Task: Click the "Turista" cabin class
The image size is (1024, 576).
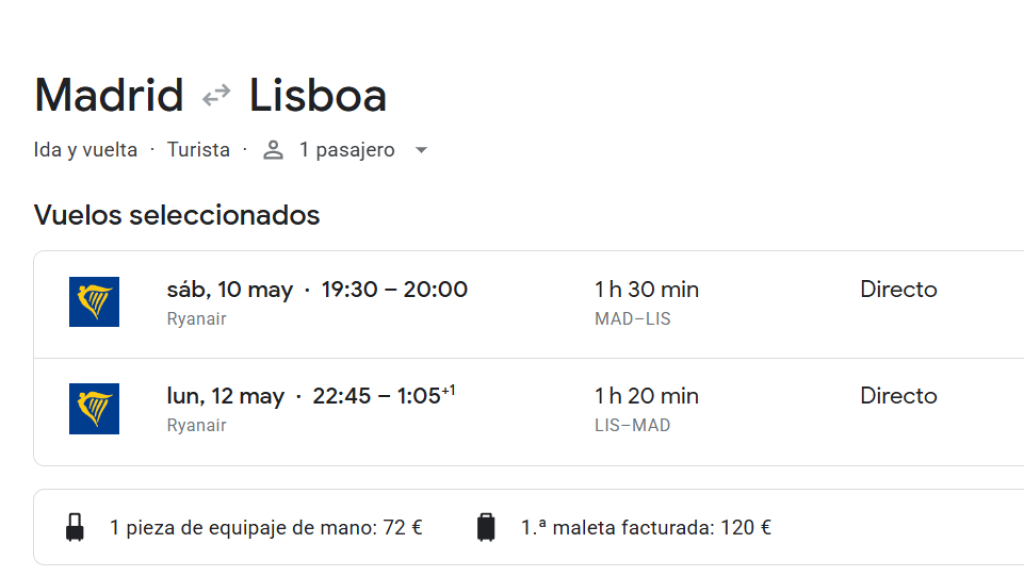Action: click(x=198, y=150)
